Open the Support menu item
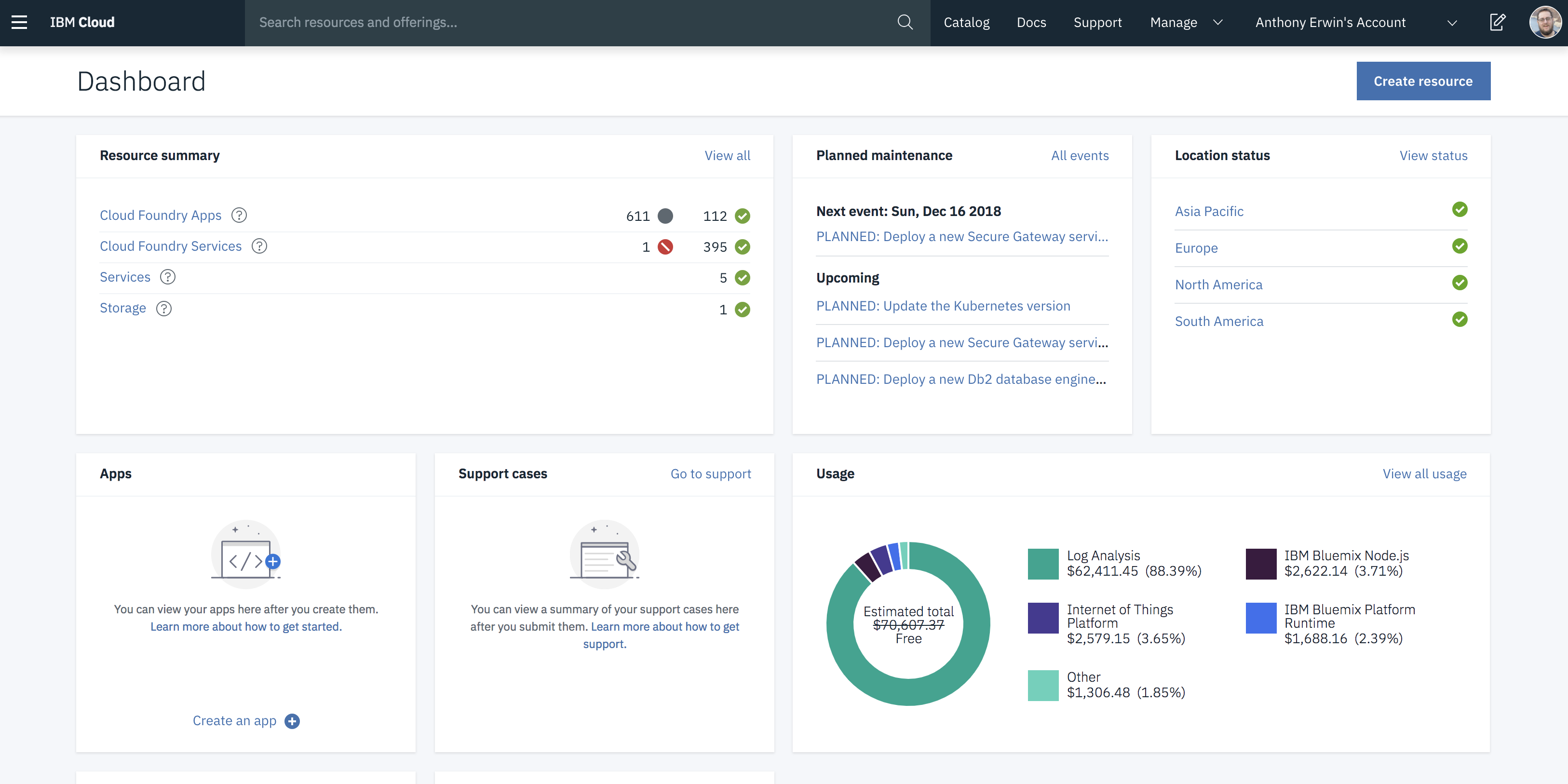1568x784 pixels. (x=1097, y=23)
